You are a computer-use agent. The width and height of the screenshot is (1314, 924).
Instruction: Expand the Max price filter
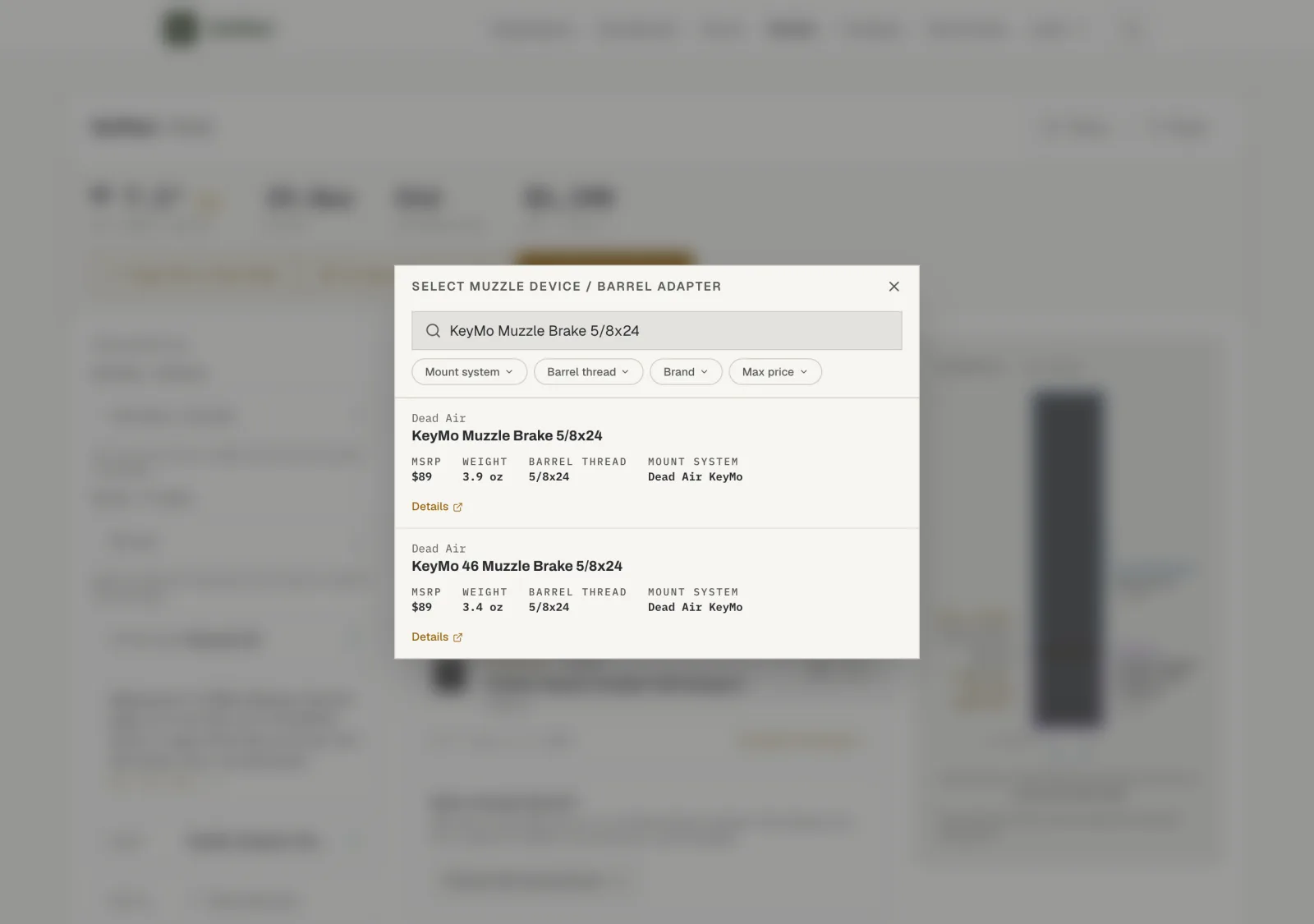tap(775, 372)
